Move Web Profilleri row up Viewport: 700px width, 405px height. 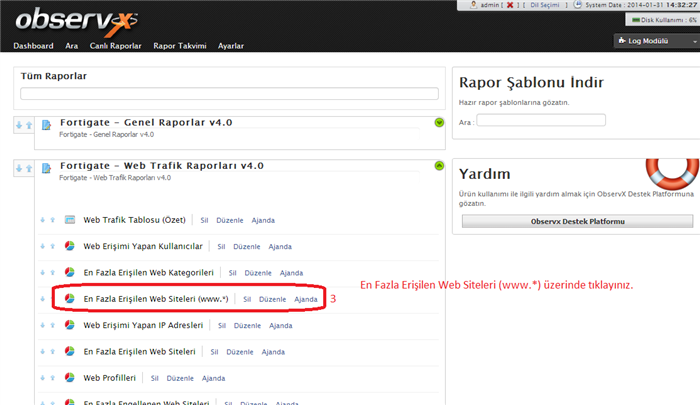(x=53, y=378)
